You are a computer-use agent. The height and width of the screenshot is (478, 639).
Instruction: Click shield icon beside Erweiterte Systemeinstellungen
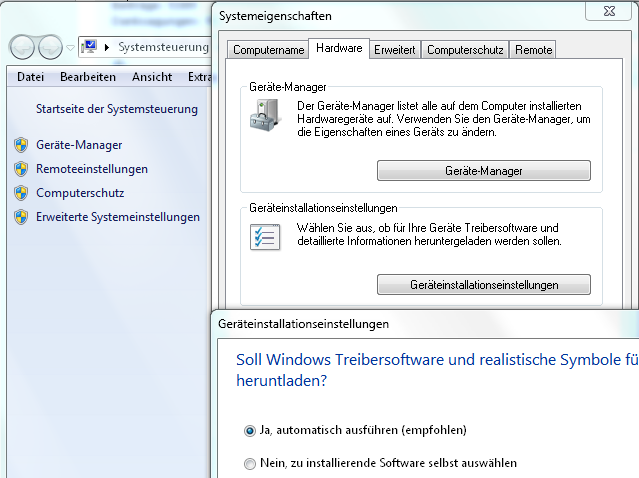21,217
